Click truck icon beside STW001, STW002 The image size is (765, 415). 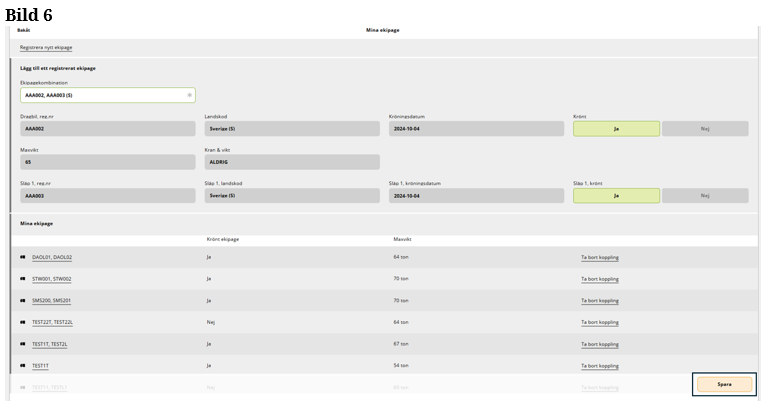[23, 279]
